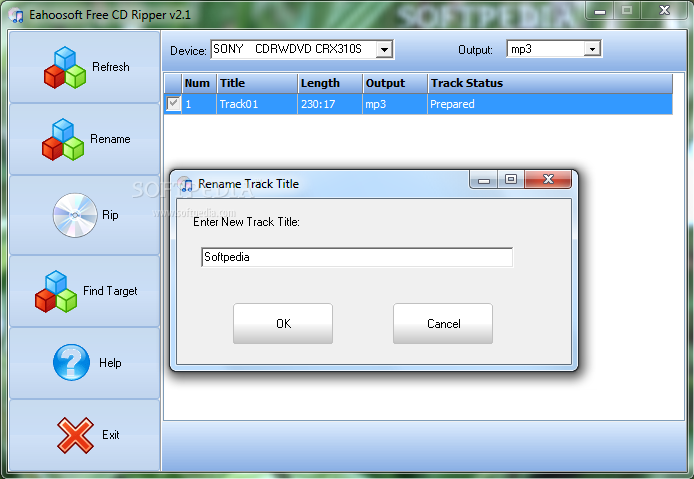Click into the new track title field

point(357,257)
